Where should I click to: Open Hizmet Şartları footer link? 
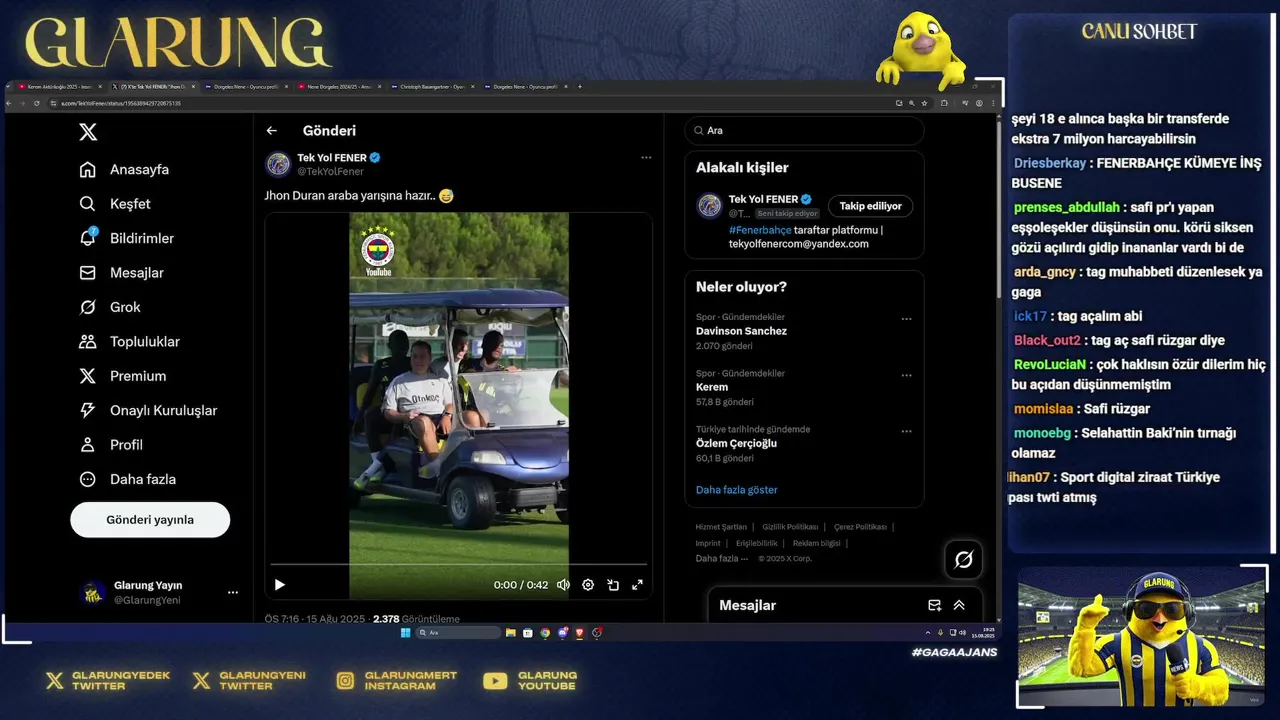tap(721, 527)
